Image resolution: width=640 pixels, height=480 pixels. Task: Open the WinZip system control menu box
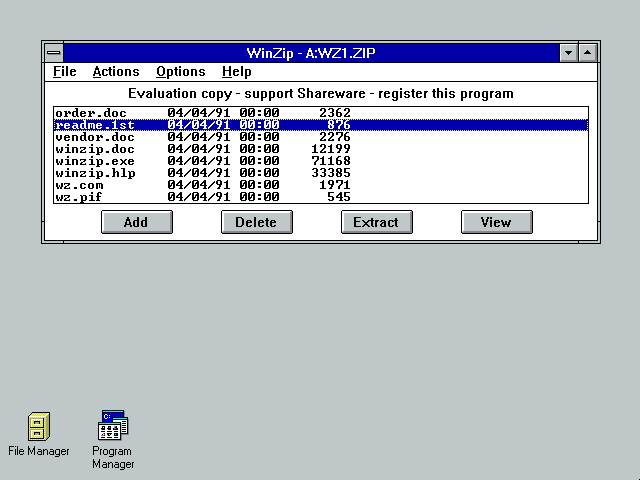click(x=53, y=53)
